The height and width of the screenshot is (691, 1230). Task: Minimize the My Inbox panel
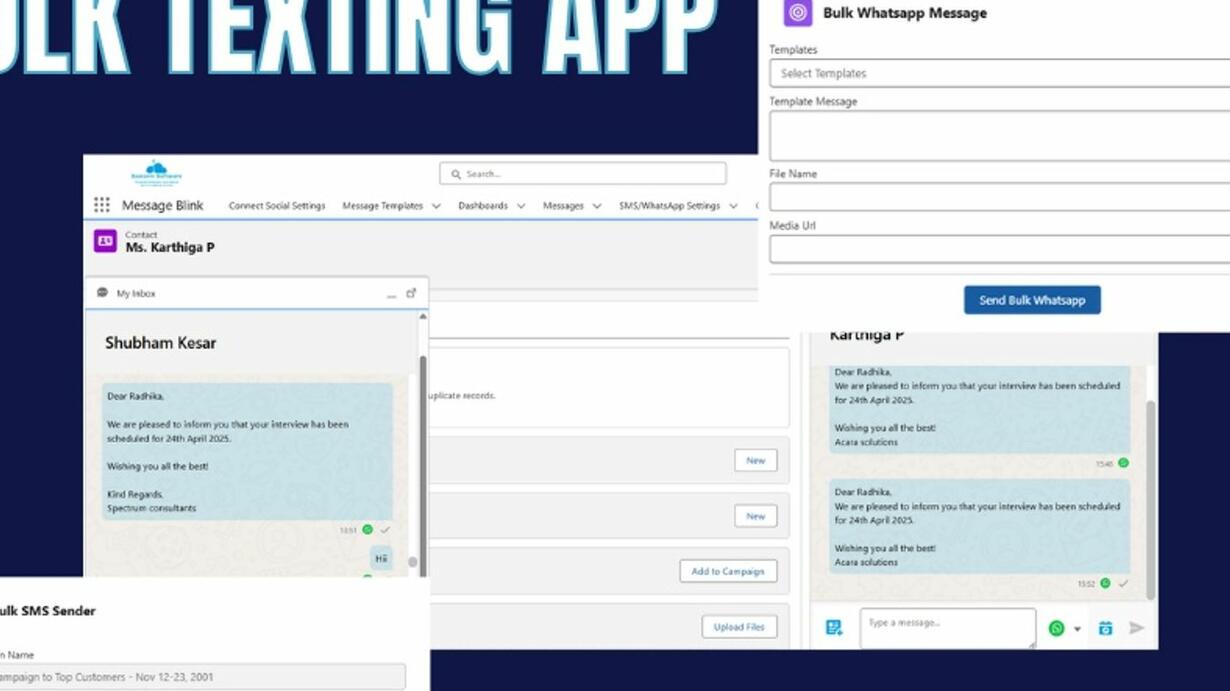coord(391,294)
